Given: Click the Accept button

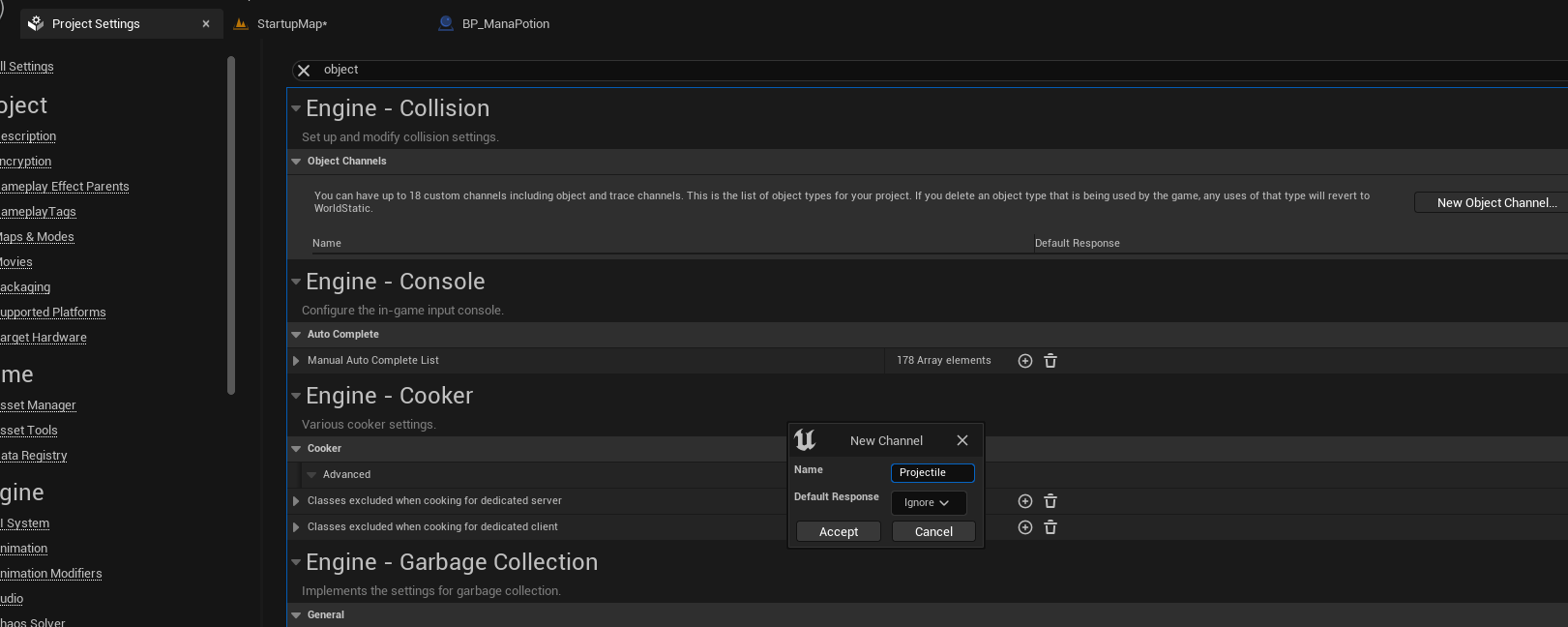Looking at the screenshot, I should click(839, 531).
